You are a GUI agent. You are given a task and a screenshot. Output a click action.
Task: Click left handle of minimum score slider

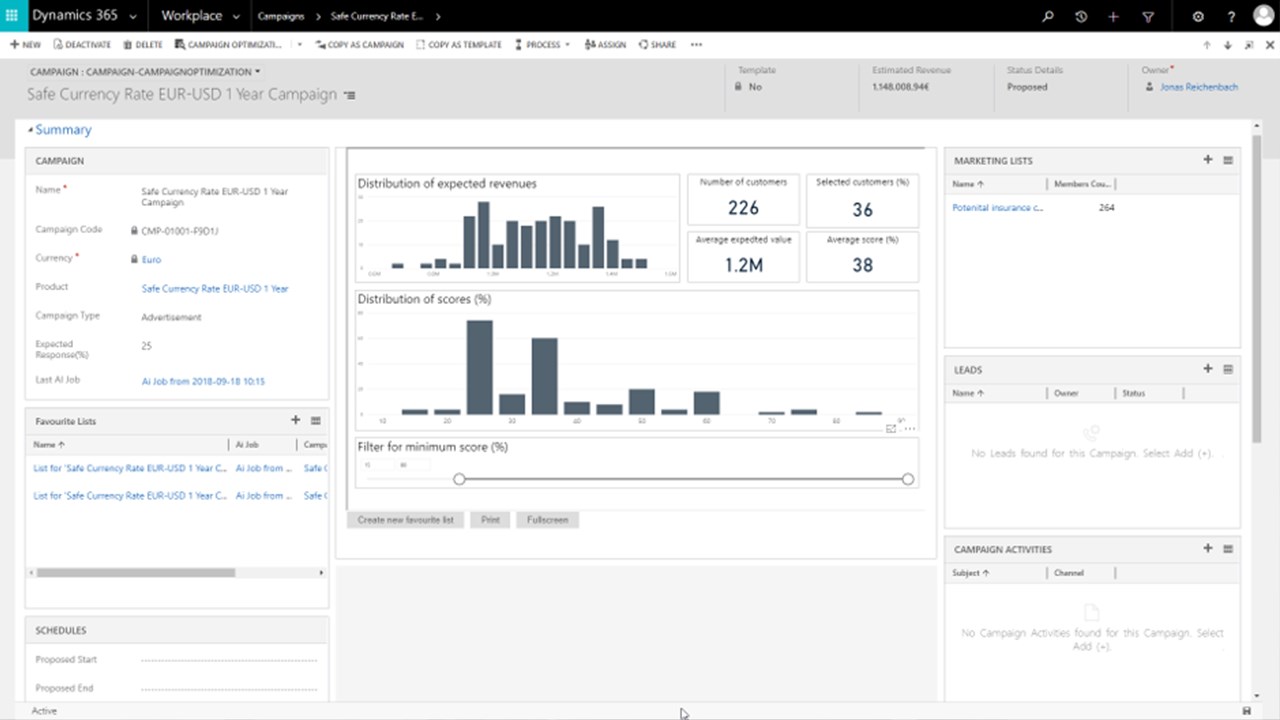pos(459,479)
